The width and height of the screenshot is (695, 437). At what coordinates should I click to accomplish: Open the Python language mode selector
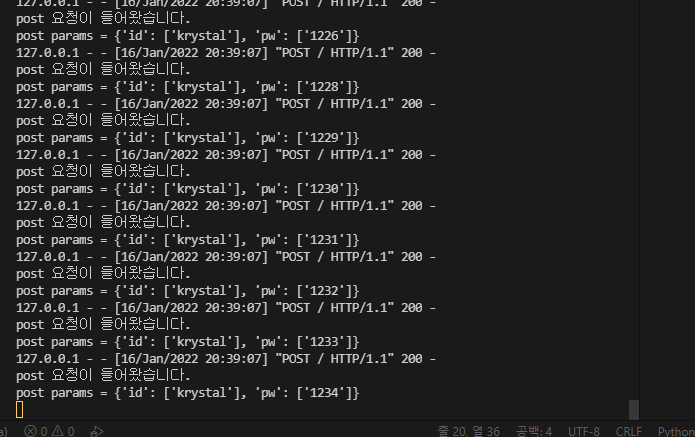pyautogui.click(x=676, y=431)
